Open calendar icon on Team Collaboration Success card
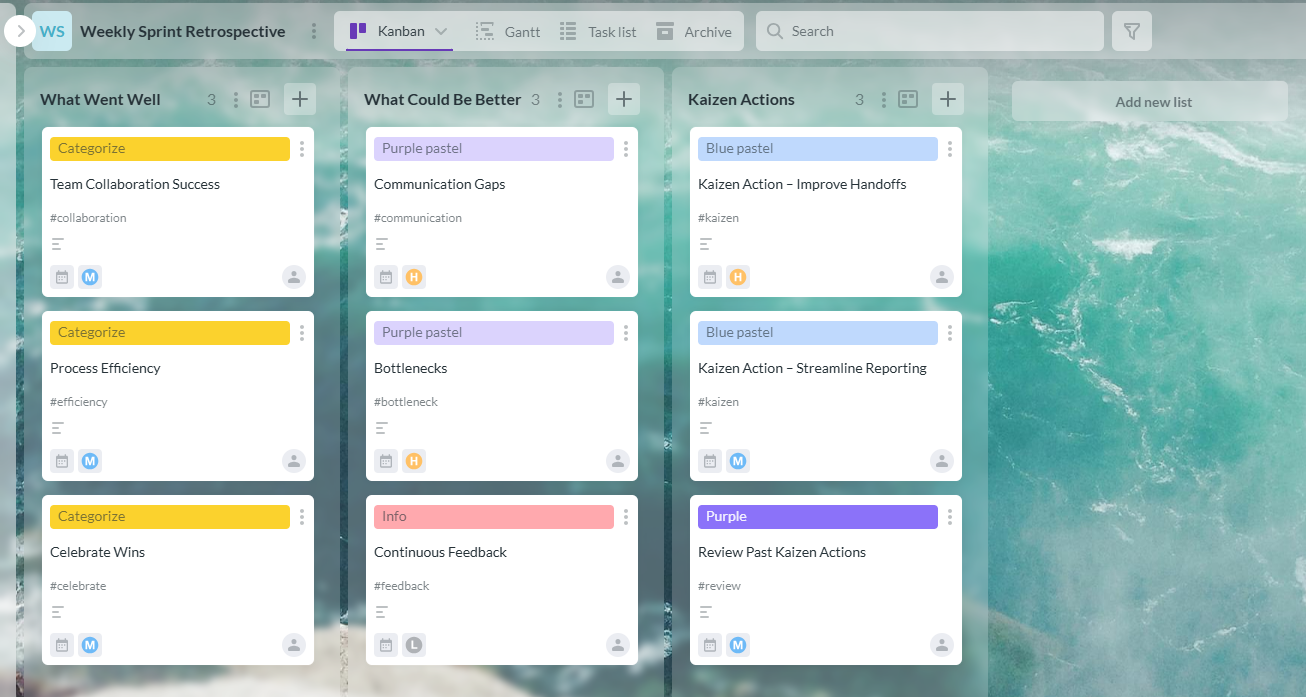This screenshot has width=1306, height=697. click(x=62, y=277)
